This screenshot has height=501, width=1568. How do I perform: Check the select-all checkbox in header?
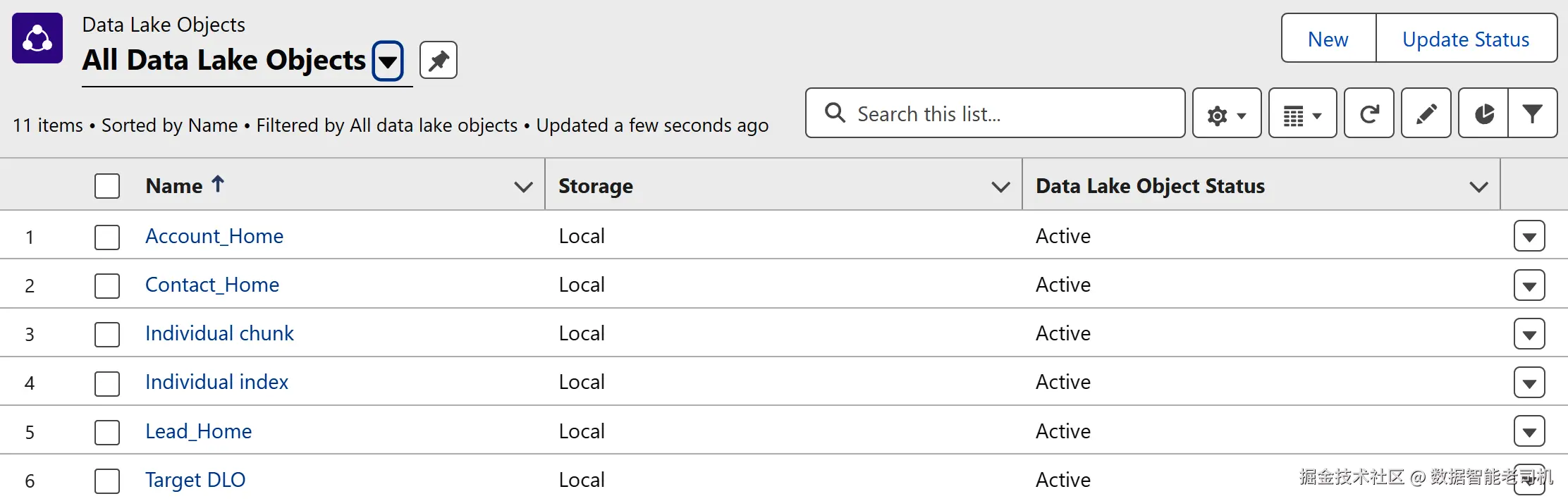pyautogui.click(x=107, y=186)
